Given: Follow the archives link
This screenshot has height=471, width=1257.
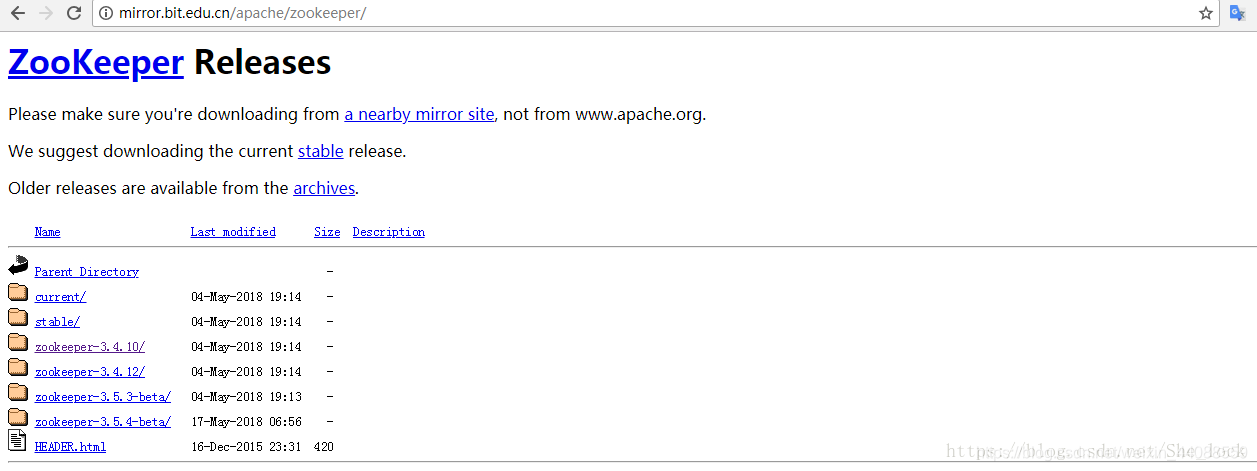Looking at the screenshot, I should (x=324, y=188).
